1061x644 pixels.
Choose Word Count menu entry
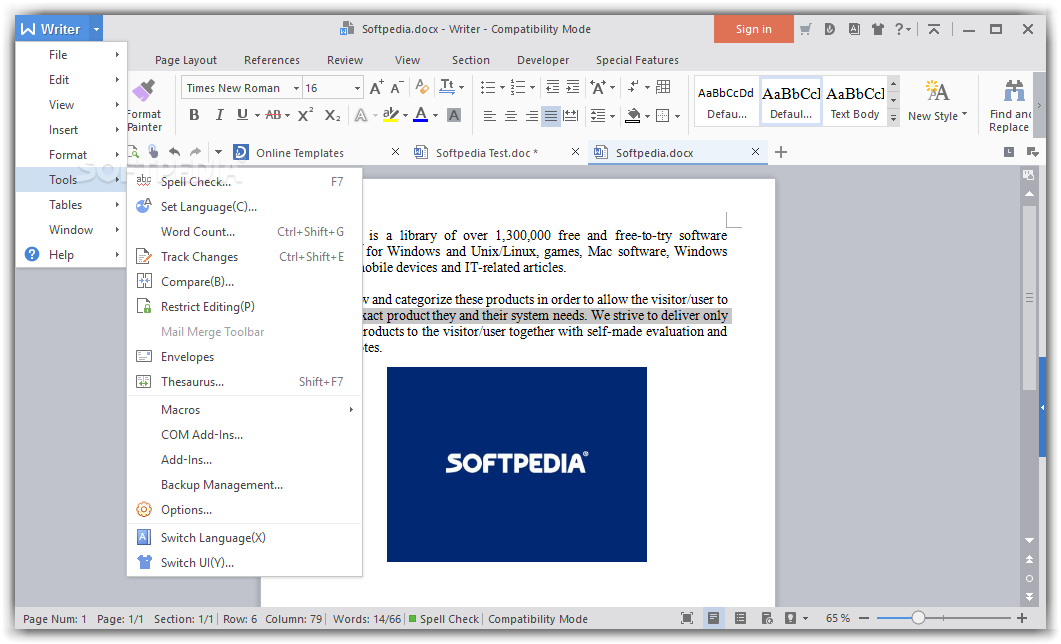(x=244, y=232)
